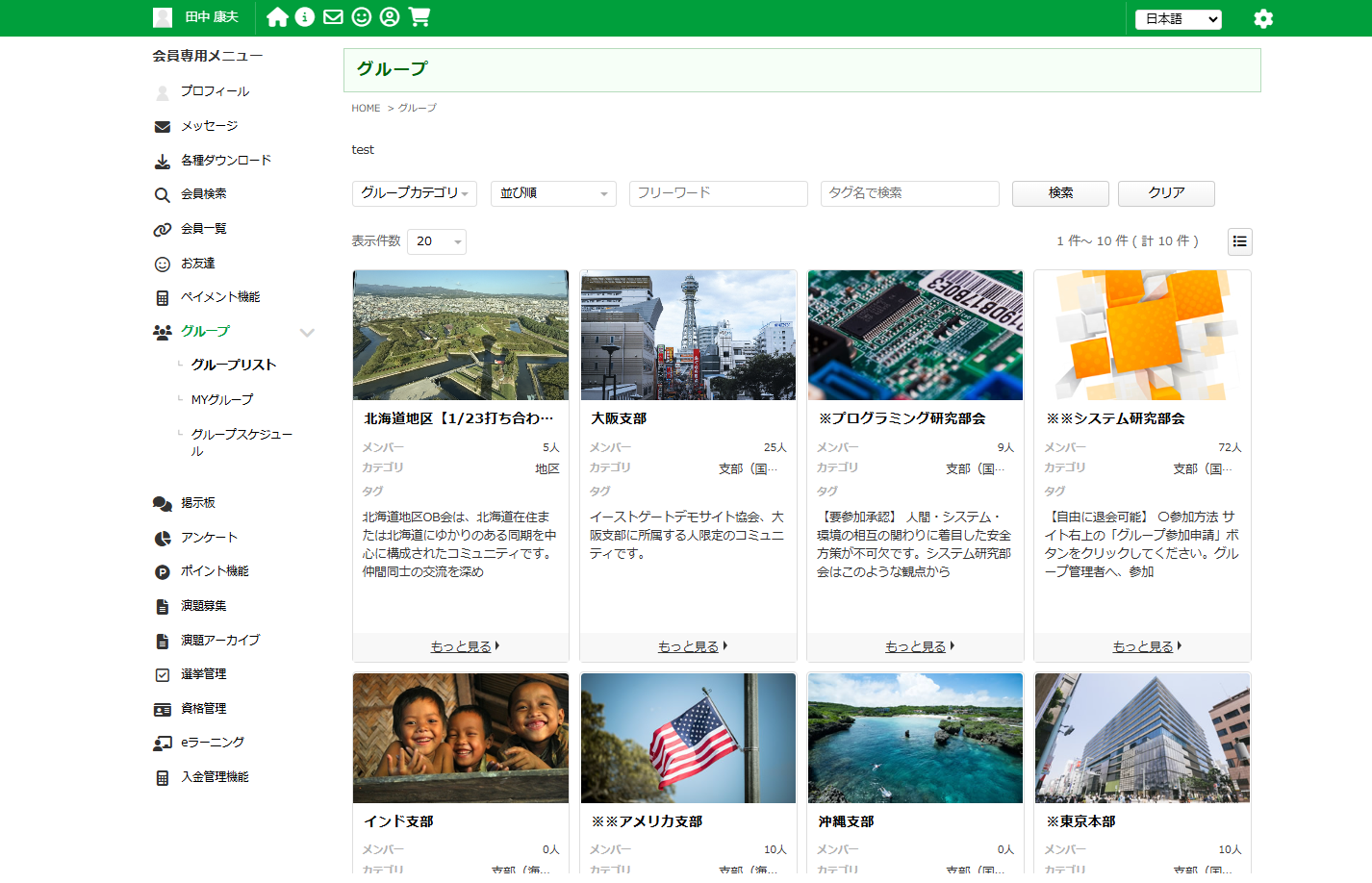
Task: Click inside the フリーワード input field
Action: 718,193
